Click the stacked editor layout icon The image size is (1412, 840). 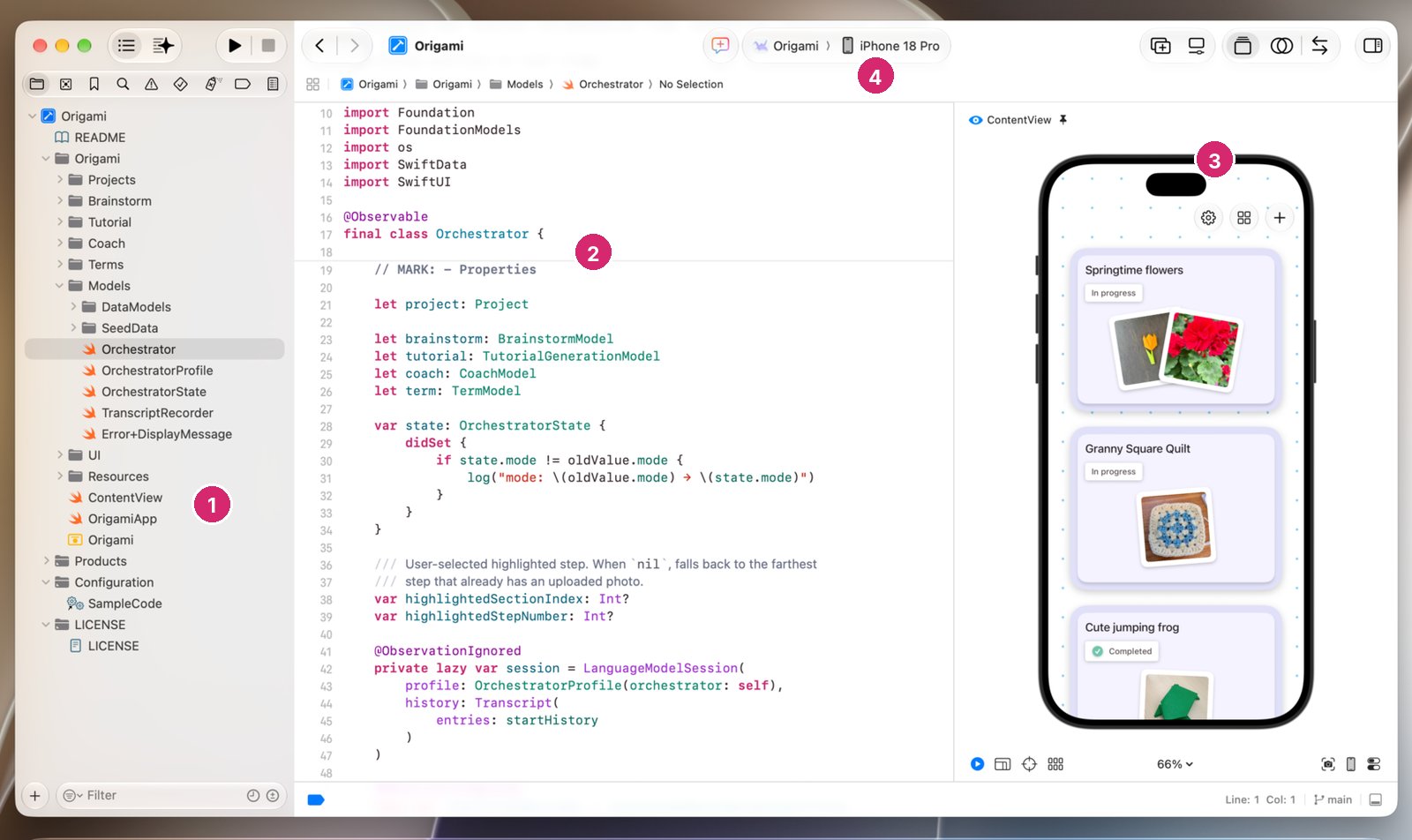pyautogui.click(x=1243, y=45)
